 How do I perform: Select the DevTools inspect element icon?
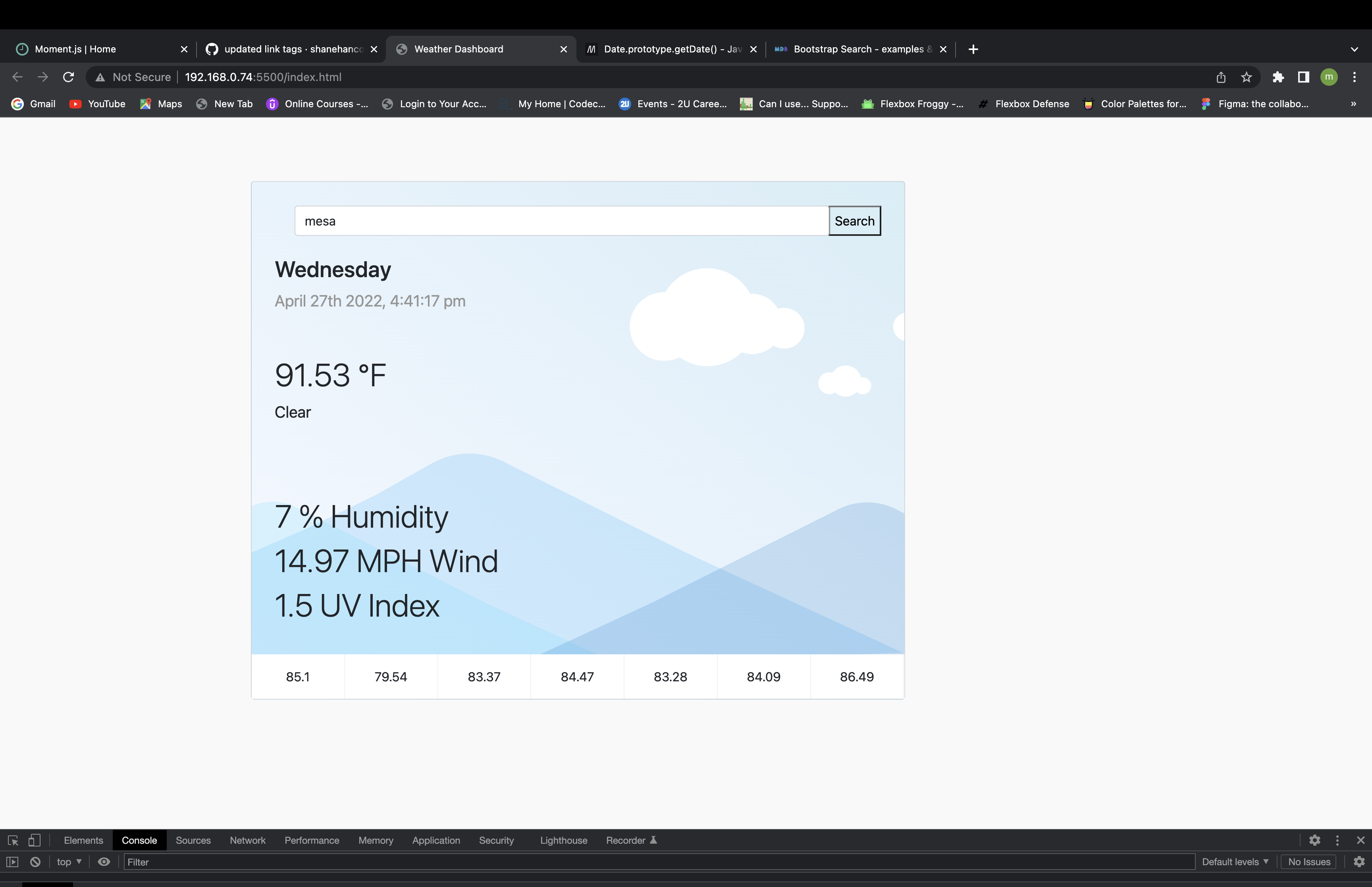click(13, 840)
